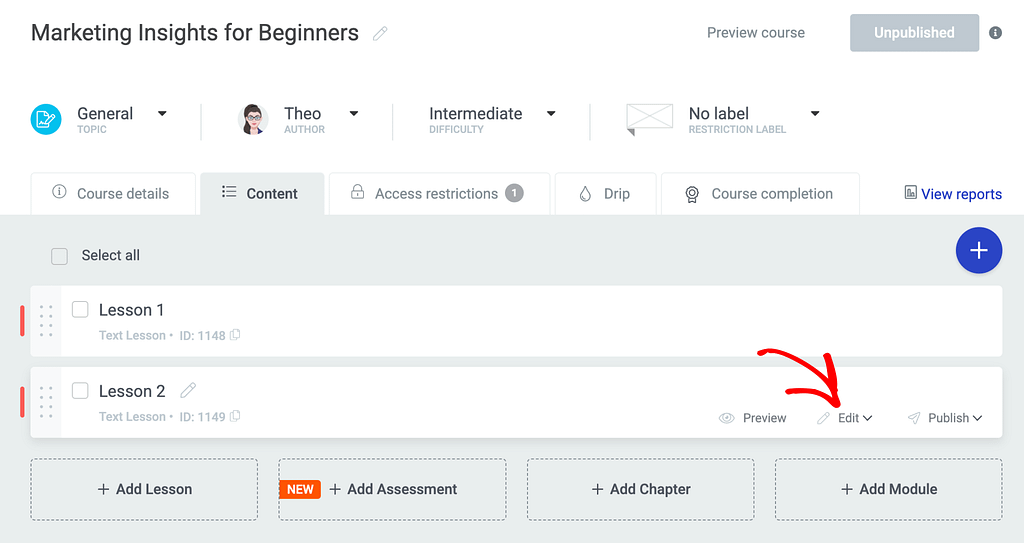The image size is (1024, 543).
Task: Open the General topic dropdown
Action: click(162, 114)
